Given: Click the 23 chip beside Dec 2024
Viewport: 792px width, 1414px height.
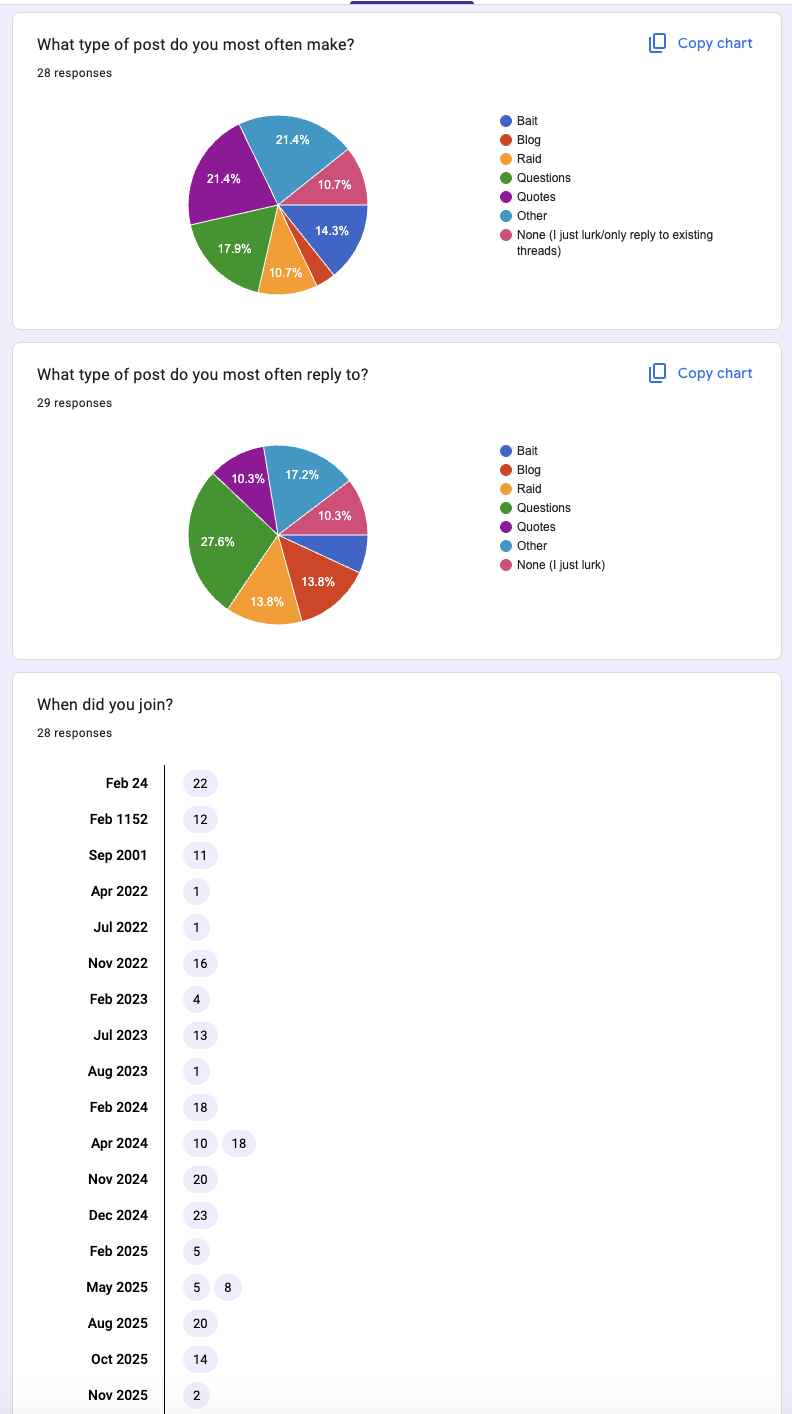Looking at the screenshot, I should [x=200, y=1215].
